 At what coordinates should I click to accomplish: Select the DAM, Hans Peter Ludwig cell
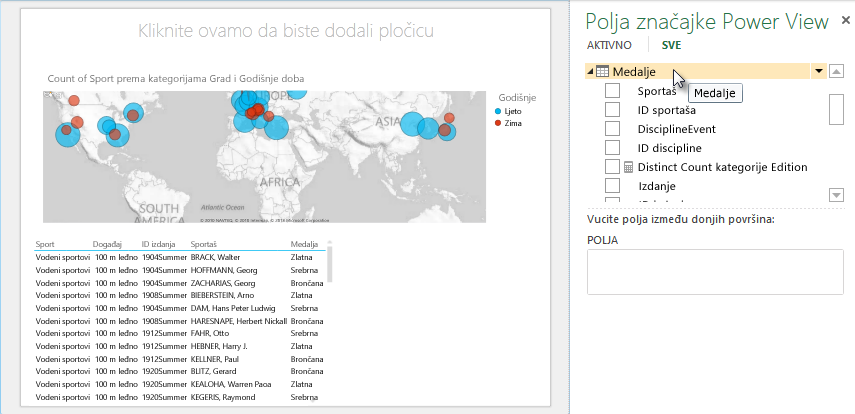pyautogui.click(x=233, y=308)
